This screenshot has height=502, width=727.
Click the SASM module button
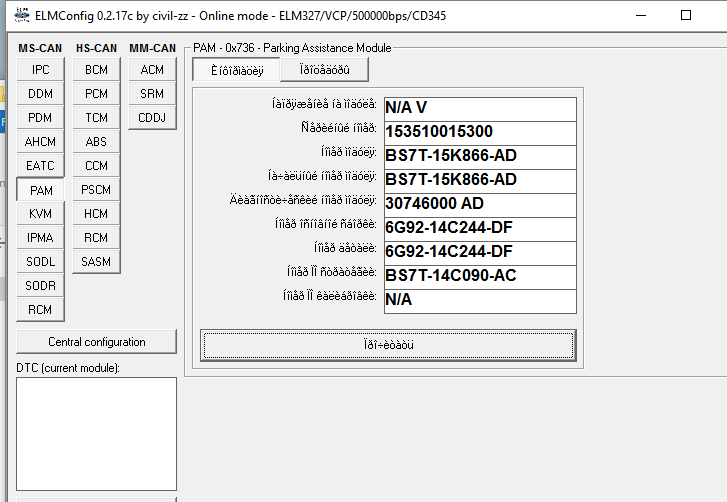(x=96, y=262)
